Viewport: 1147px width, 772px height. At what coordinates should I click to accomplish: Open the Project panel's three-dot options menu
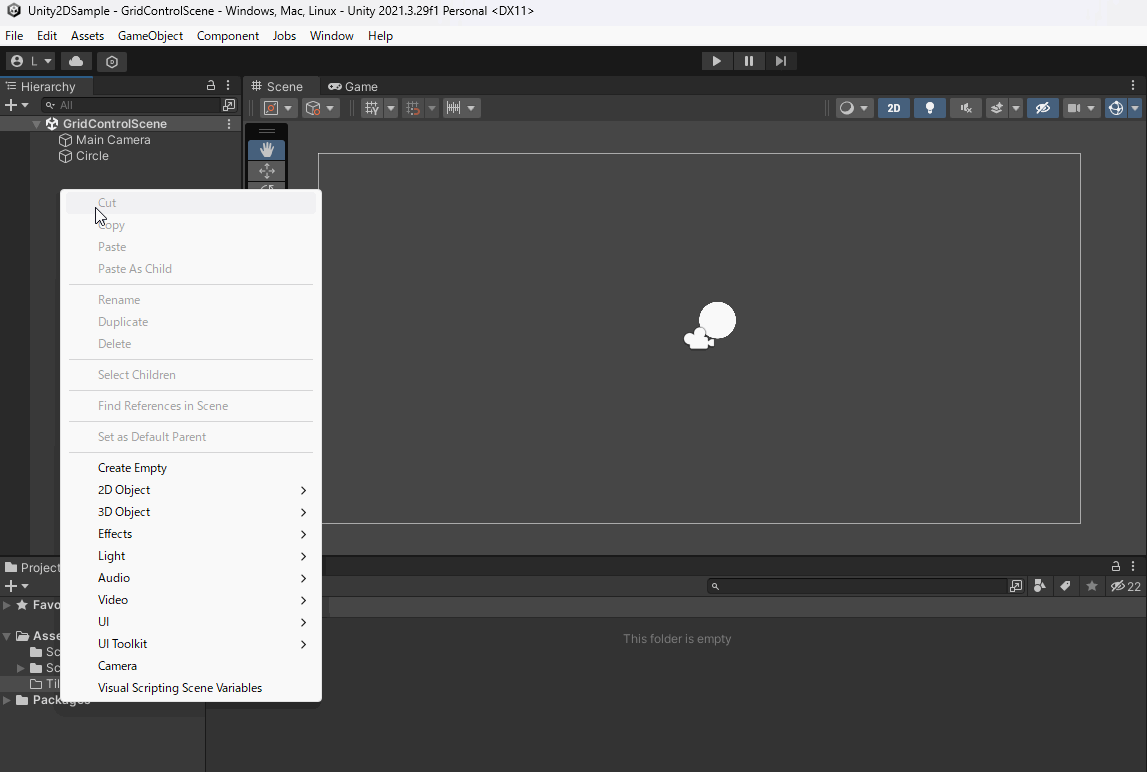[x=1133, y=566]
